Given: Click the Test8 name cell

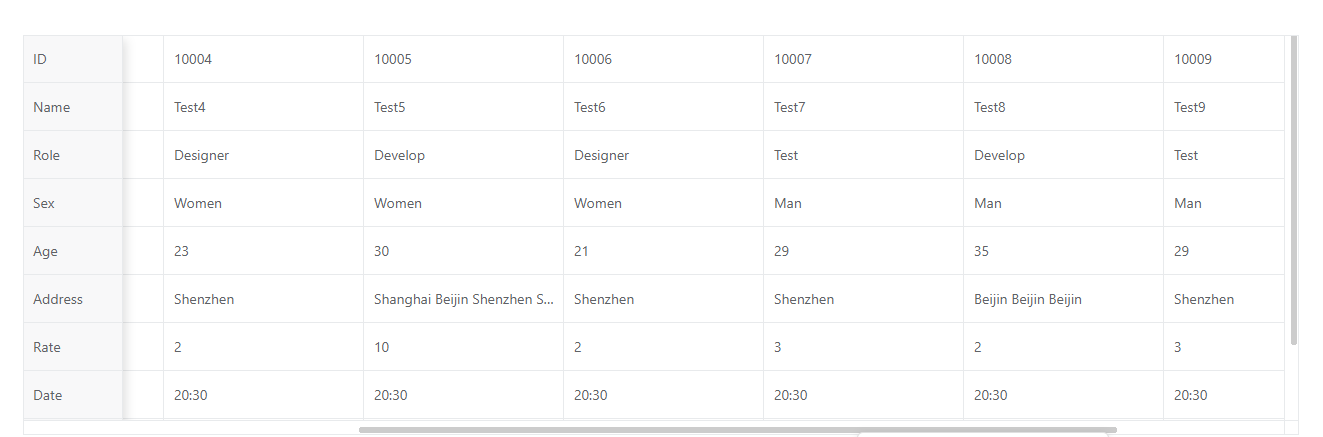Looking at the screenshot, I should [x=1062, y=107].
